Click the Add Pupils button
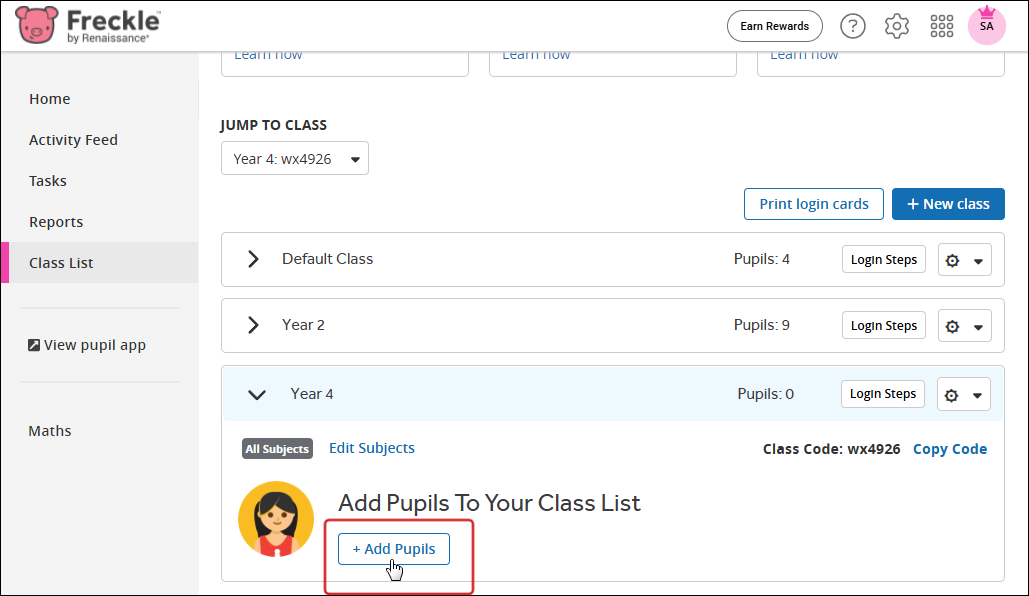The image size is (1029, 596). pyautogui.click(x=394, y=549)
